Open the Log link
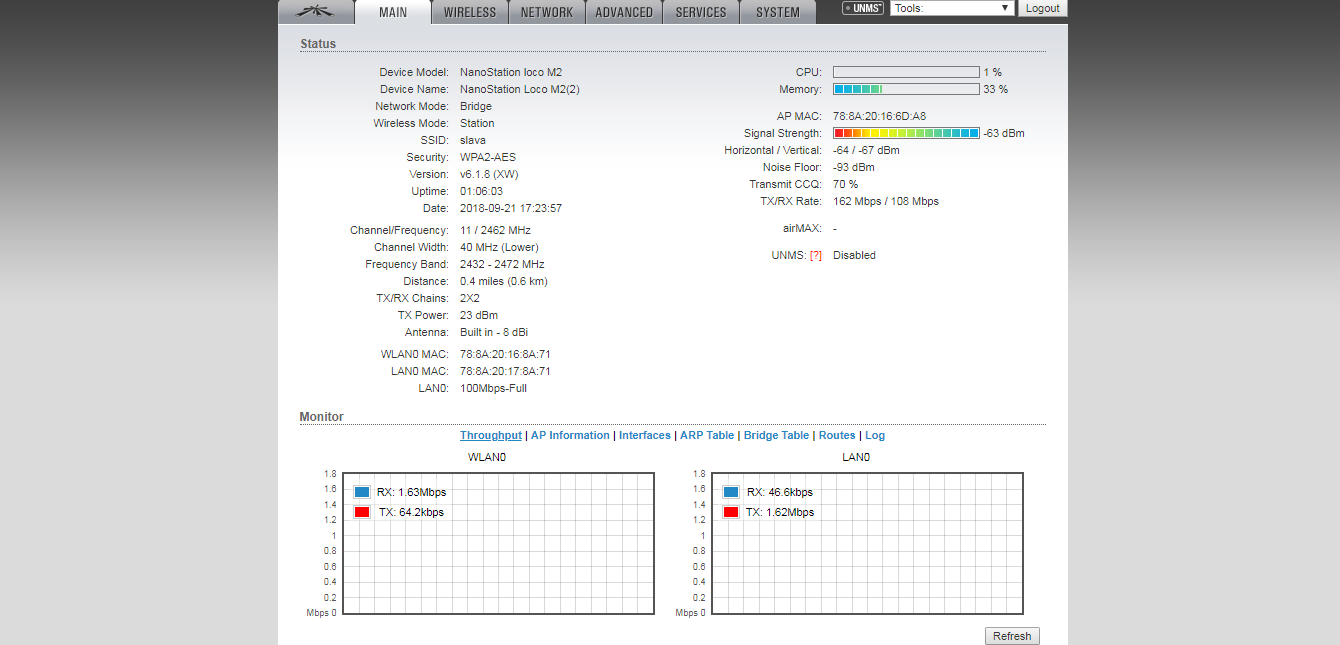This screenshot has width=1340, height=645. (x=875, y=435)
